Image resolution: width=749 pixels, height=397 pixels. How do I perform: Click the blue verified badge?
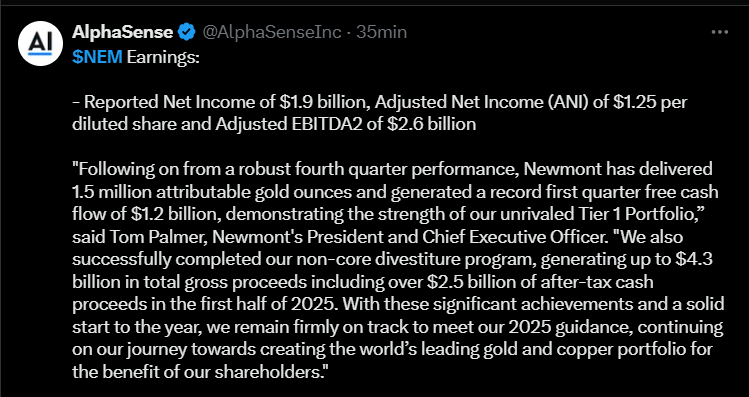187,32
